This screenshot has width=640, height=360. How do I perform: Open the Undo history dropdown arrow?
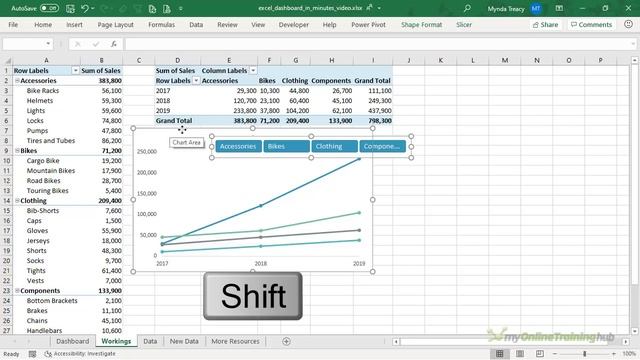coord(93,8)
